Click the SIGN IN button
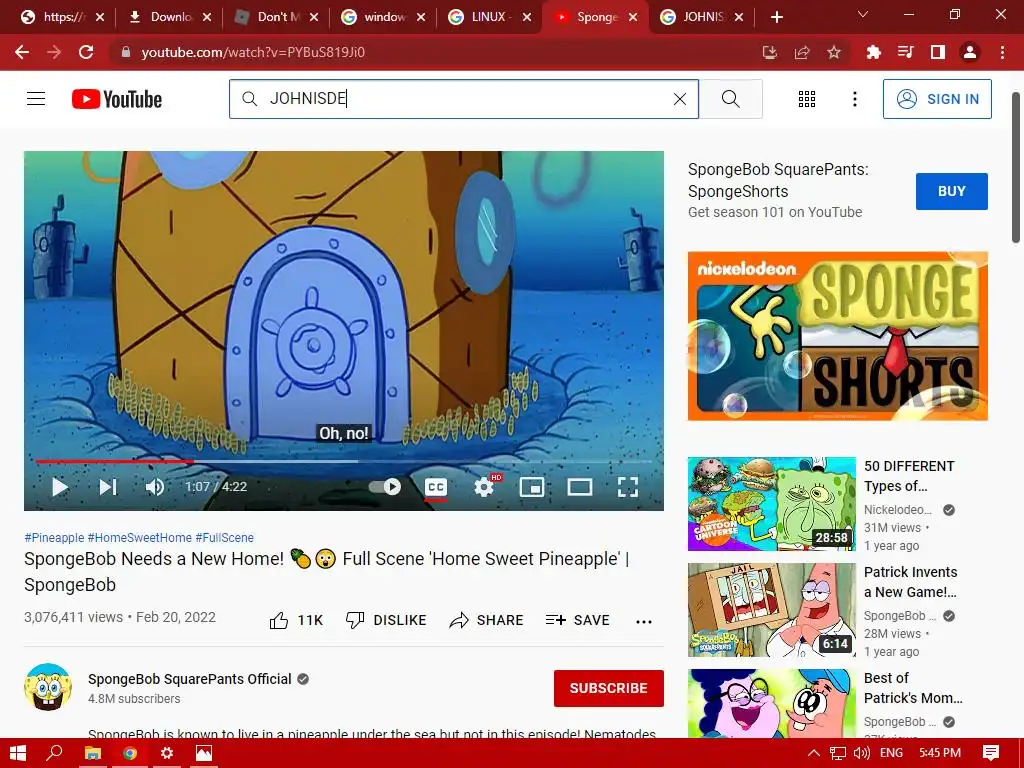Screen dimensions: 1024x768 (x=936, y=99)
